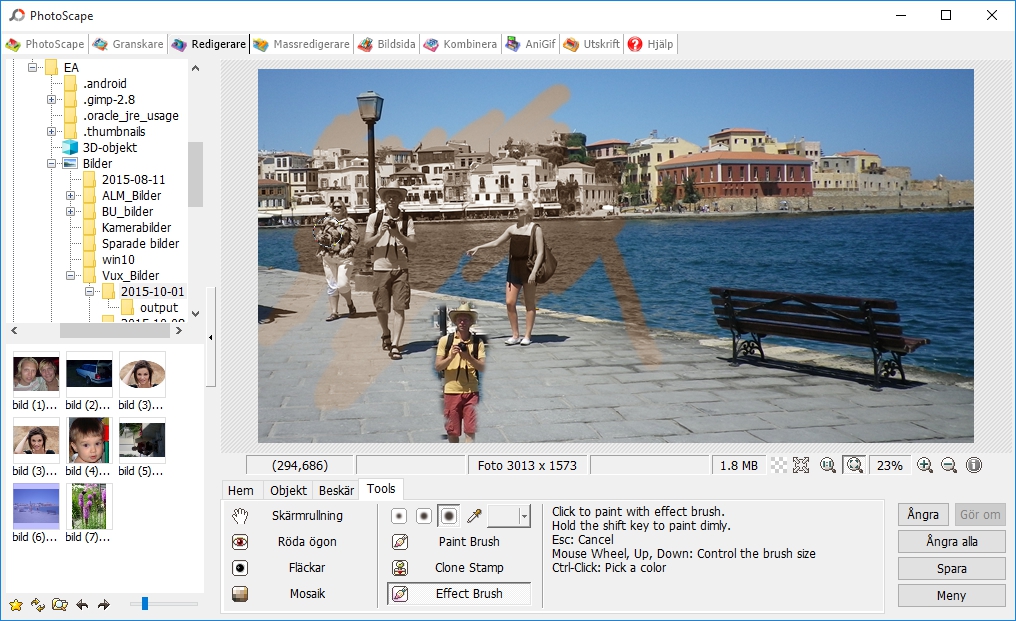Open the Meny button

tap(951, 595)
